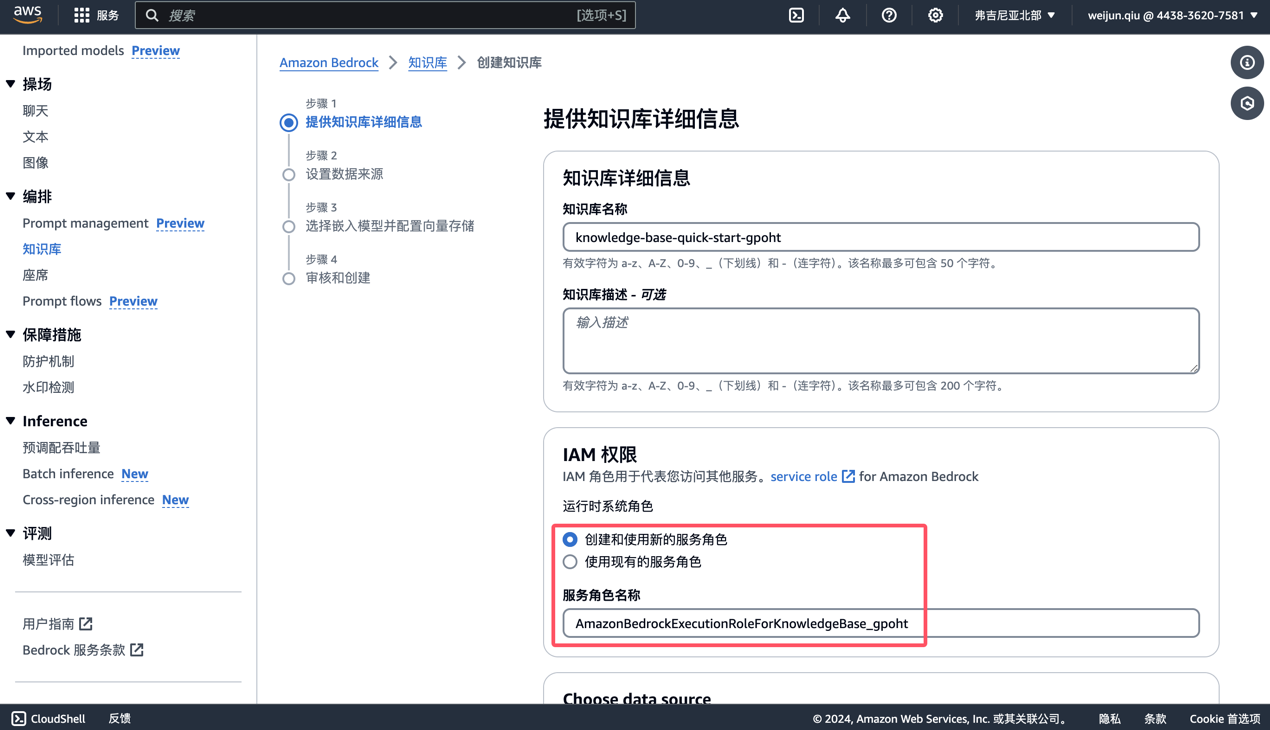Image resolution: width=1270 pixels, height=730 pixels.
Task: Open 座席 in the sidebar
Action: point(36,275)
